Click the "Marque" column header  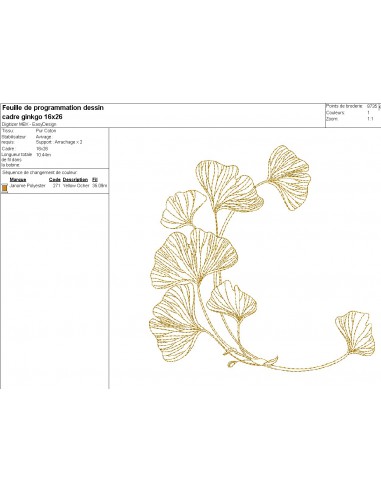[x=18, y=180]
